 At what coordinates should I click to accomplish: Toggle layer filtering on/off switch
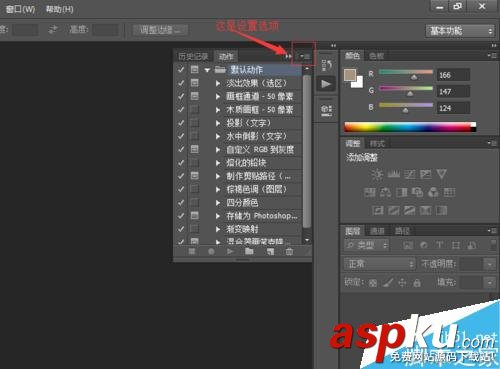tap(493, 245)
